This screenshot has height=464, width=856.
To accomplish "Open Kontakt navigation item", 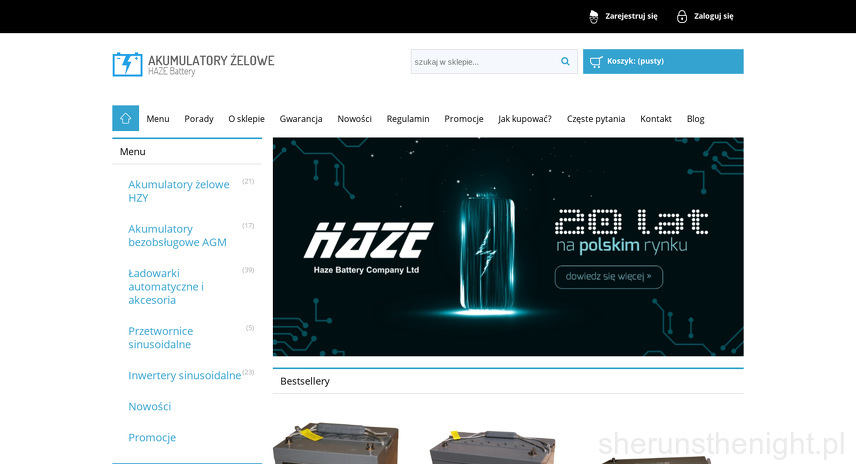I will pyautogui.click(x=656, y=119).
